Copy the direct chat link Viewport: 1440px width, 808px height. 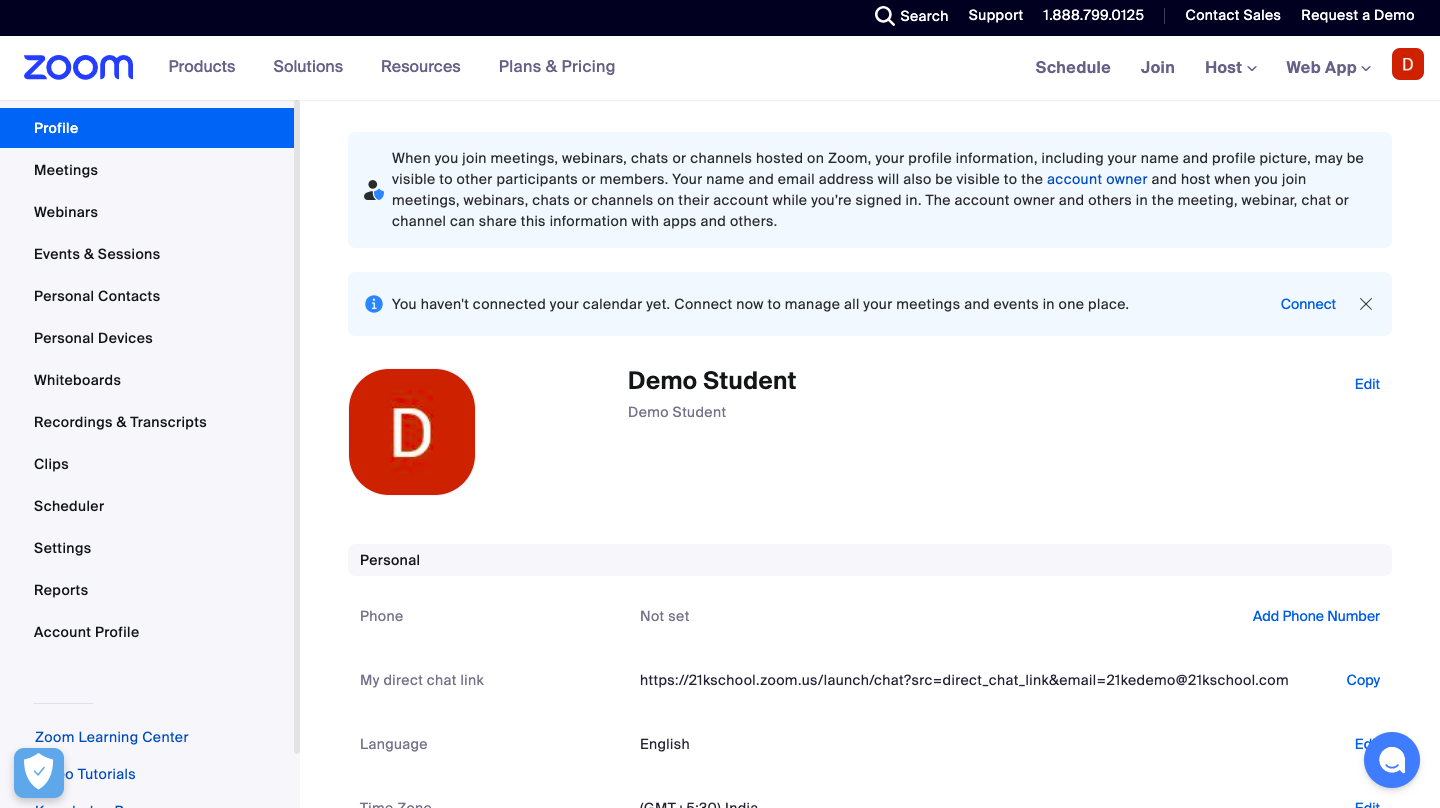point(1362,680)
